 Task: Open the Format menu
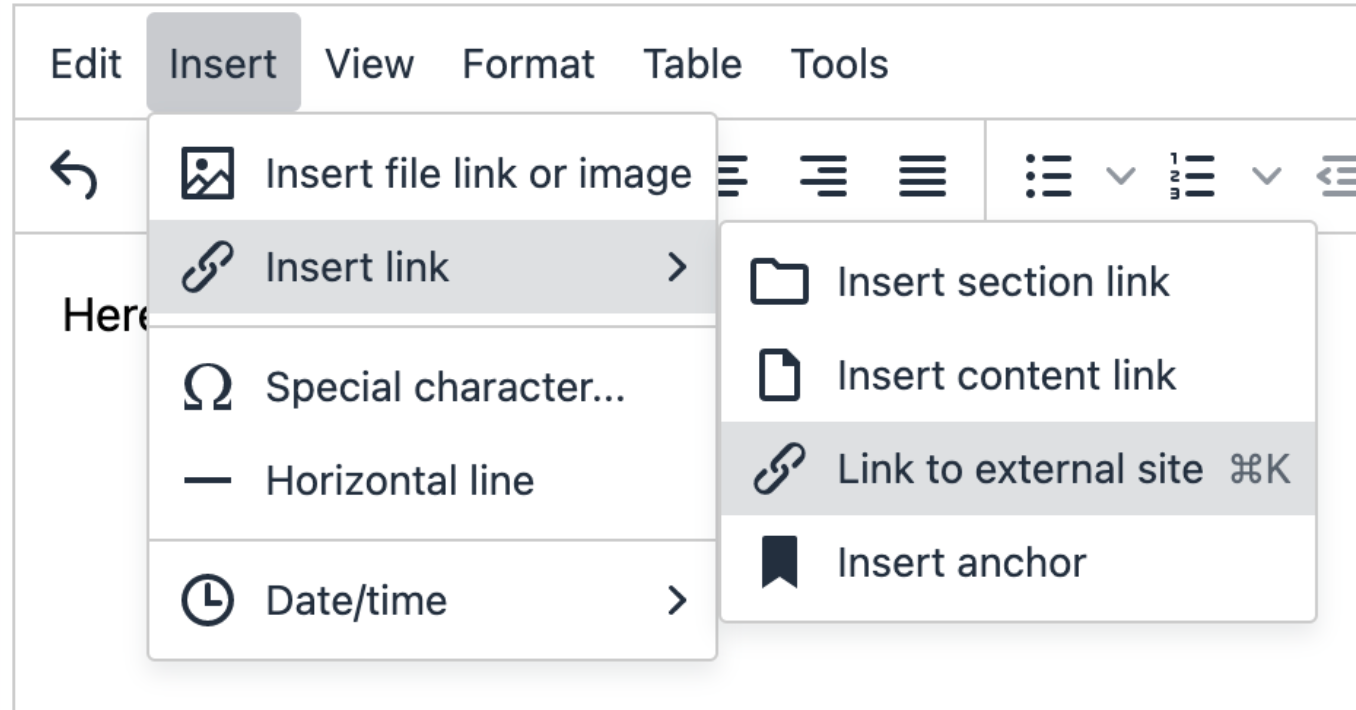click(528, 64)
